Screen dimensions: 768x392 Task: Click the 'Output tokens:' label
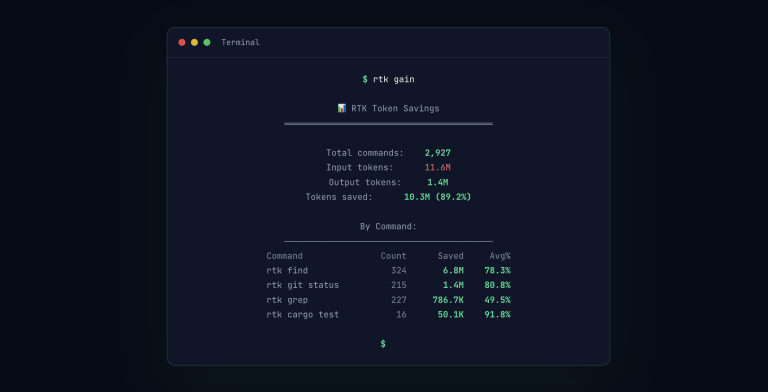tap(365, 182)
